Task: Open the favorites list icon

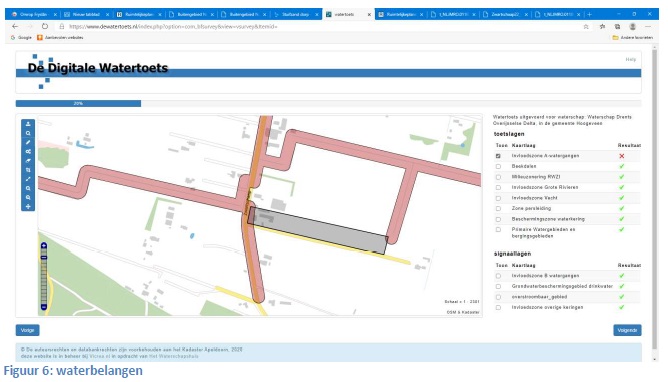Action: [602, 26]
